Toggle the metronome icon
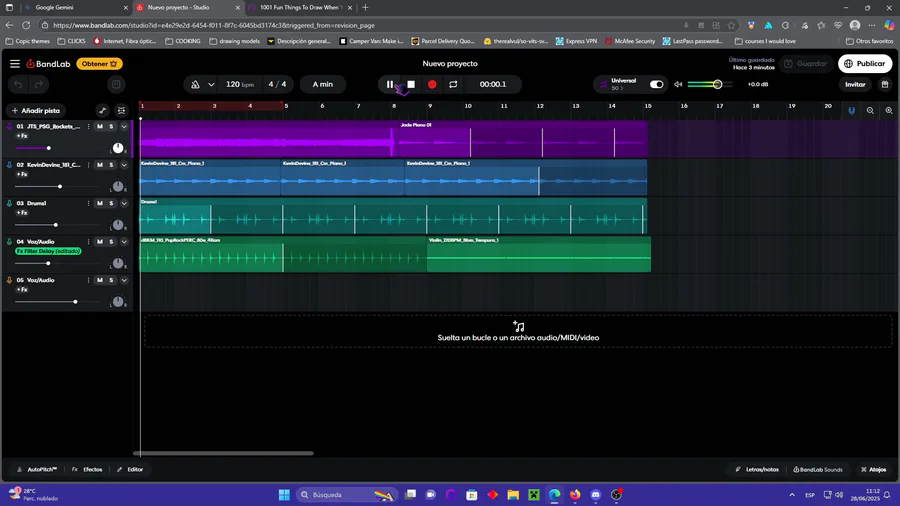This screenshot has width=900, height=506. (195, 84)
